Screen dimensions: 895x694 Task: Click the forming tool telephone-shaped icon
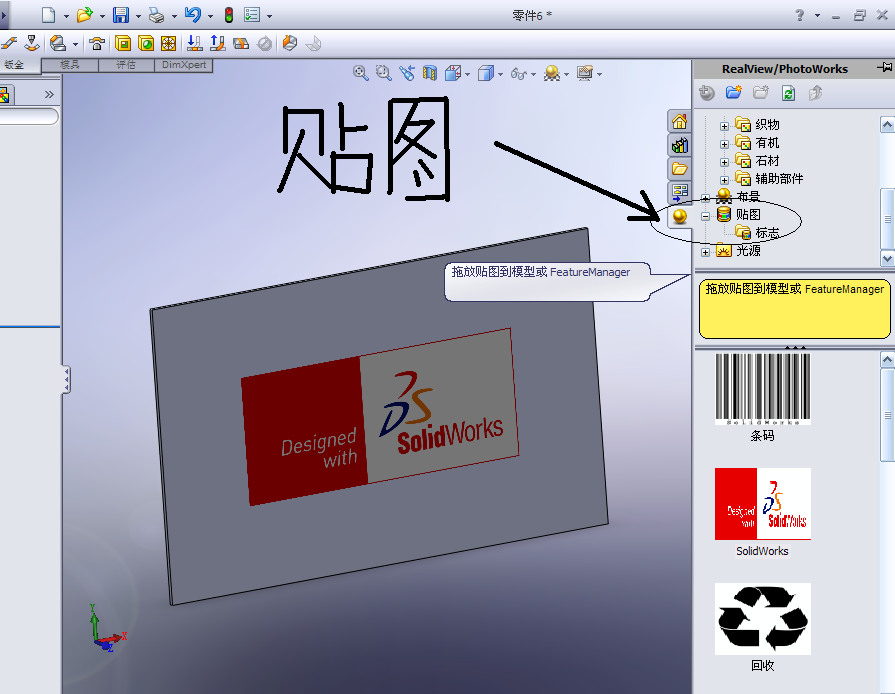97,43
